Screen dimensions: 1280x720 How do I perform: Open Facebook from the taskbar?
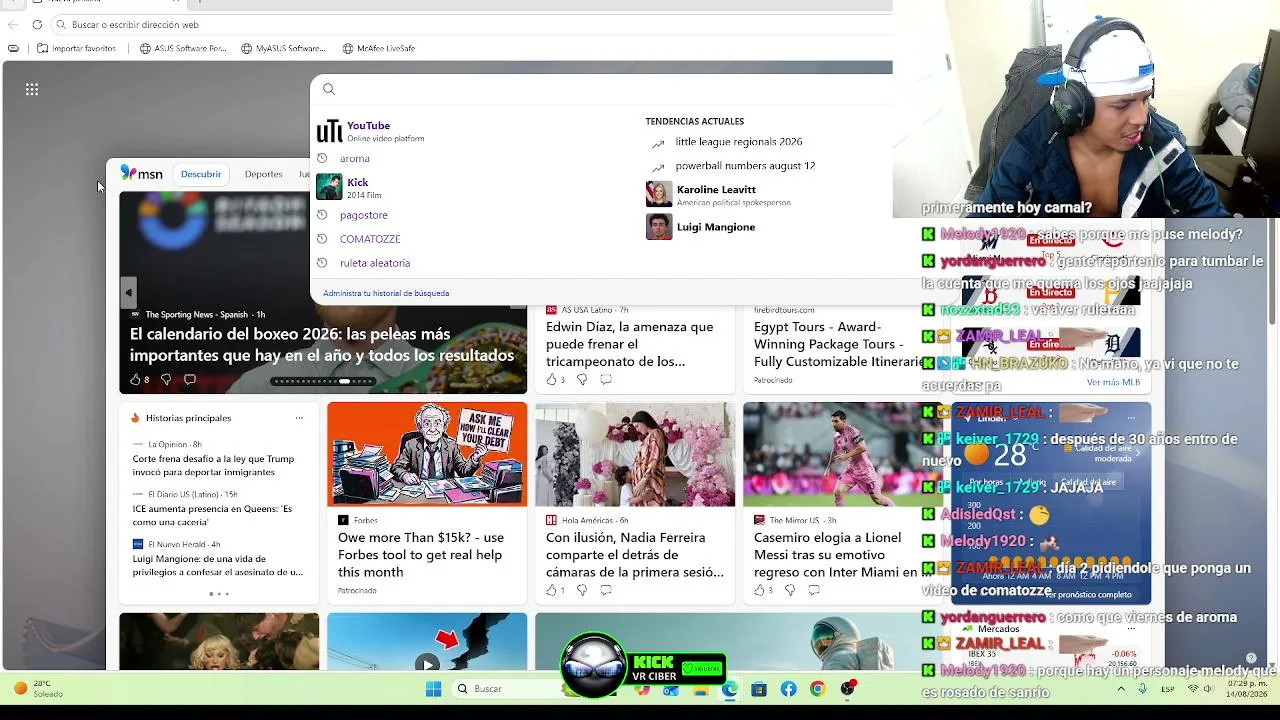[x=788, y=689]
